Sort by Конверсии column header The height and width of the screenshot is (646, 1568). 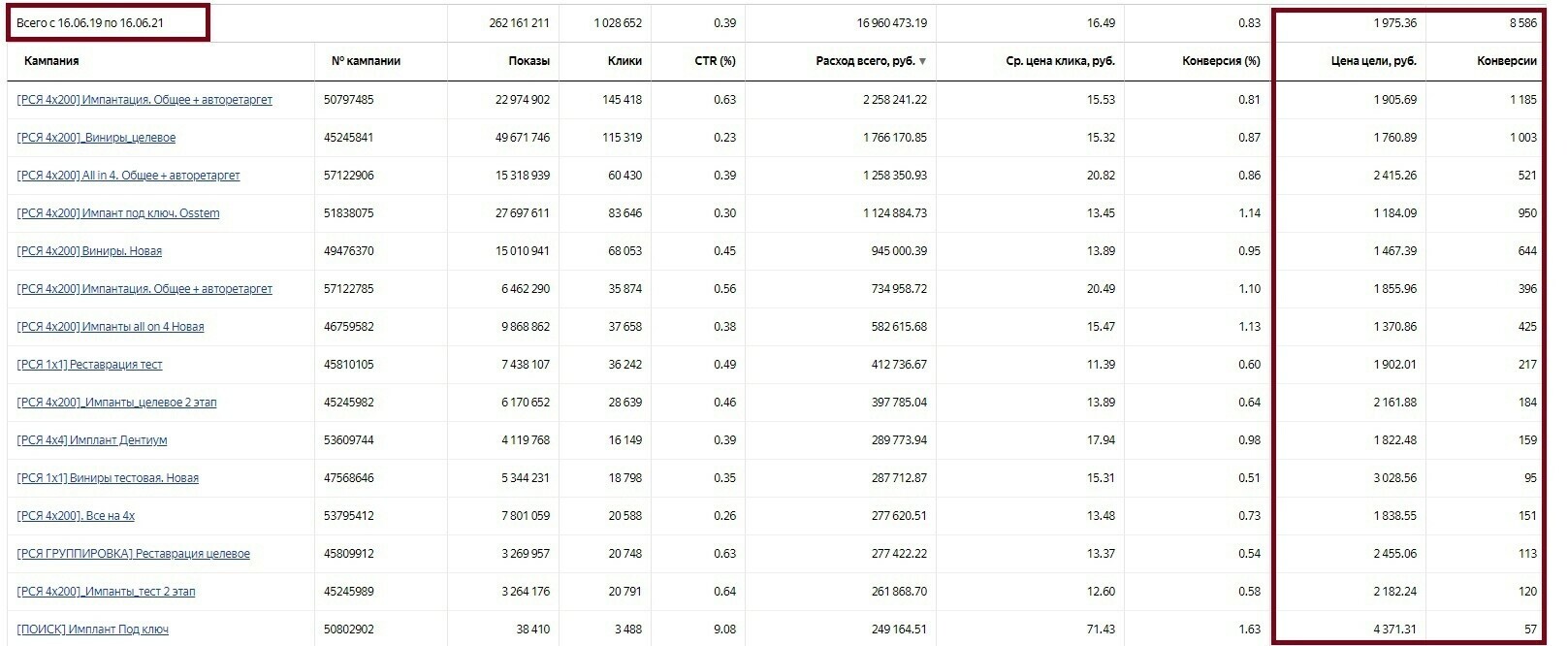tap(1507, 61)
